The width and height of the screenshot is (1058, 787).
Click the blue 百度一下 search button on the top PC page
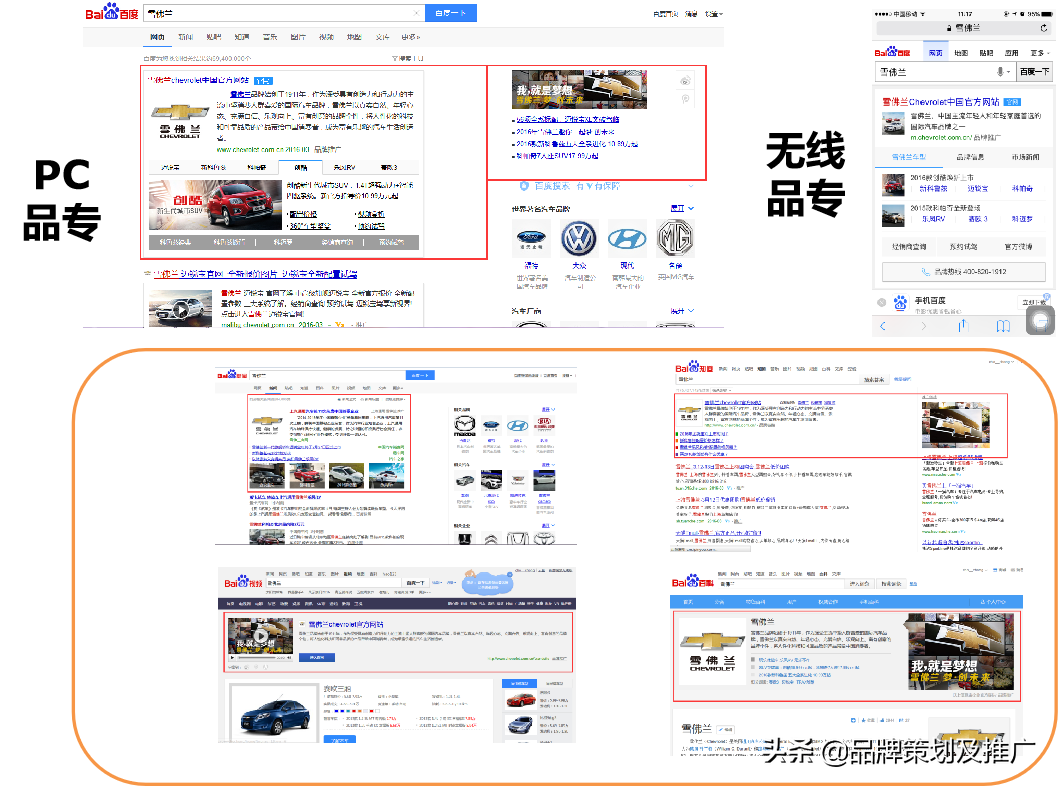(x=451, y=13)
